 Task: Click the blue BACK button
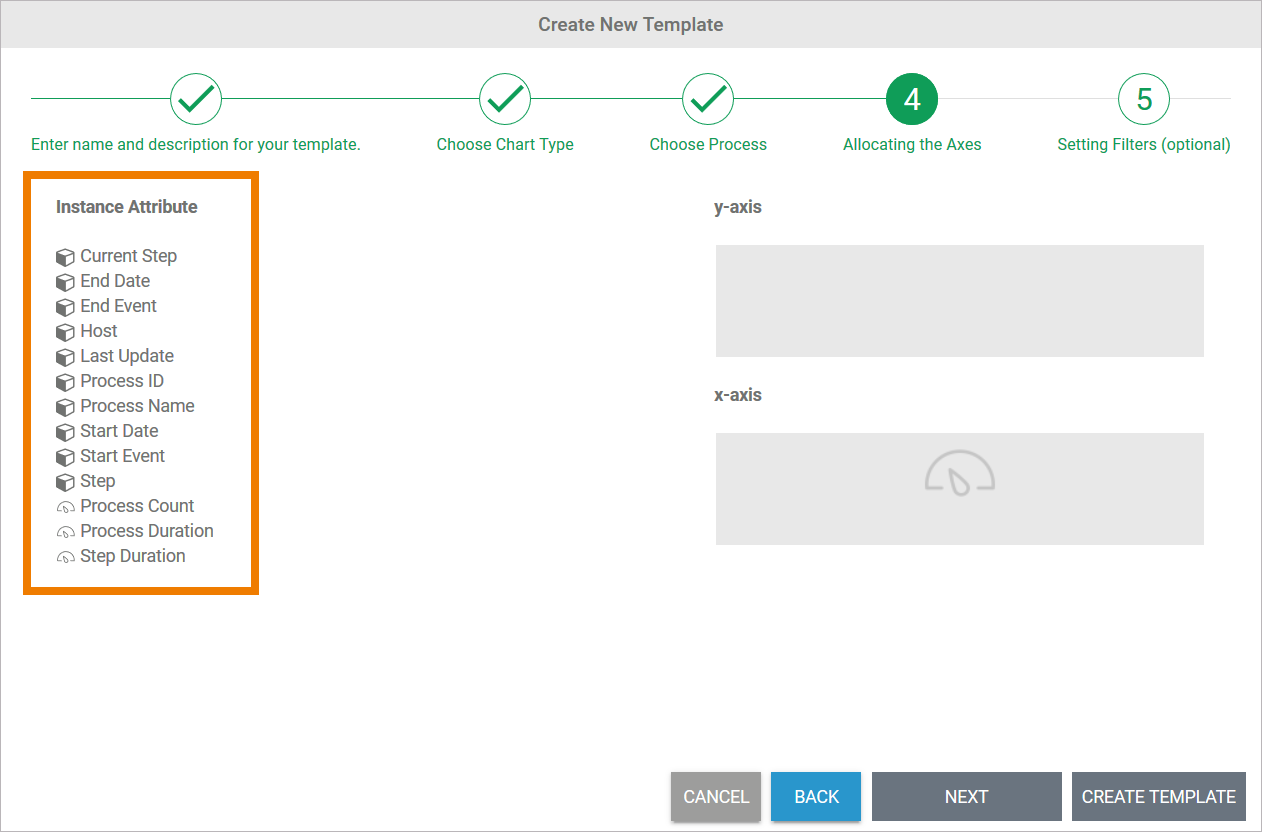click(816, 797)
